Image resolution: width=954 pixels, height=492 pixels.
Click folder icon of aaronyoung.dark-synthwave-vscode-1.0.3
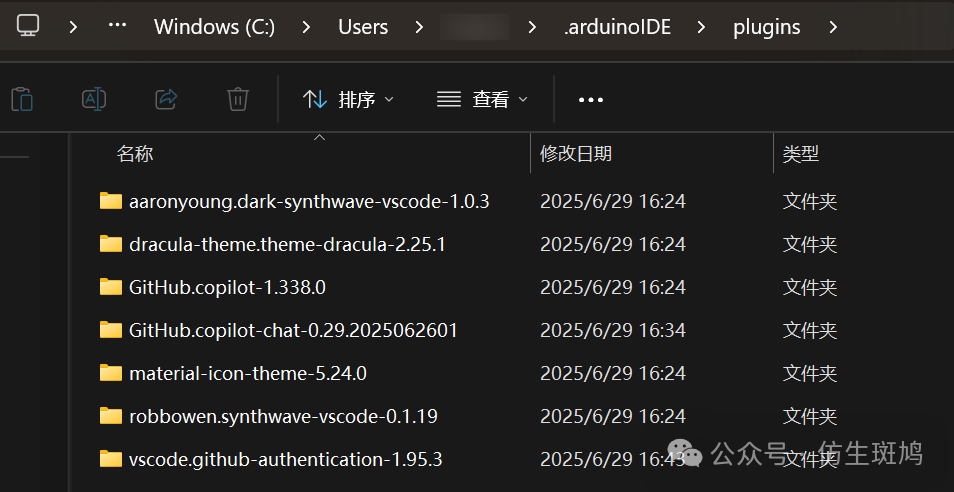111,201
